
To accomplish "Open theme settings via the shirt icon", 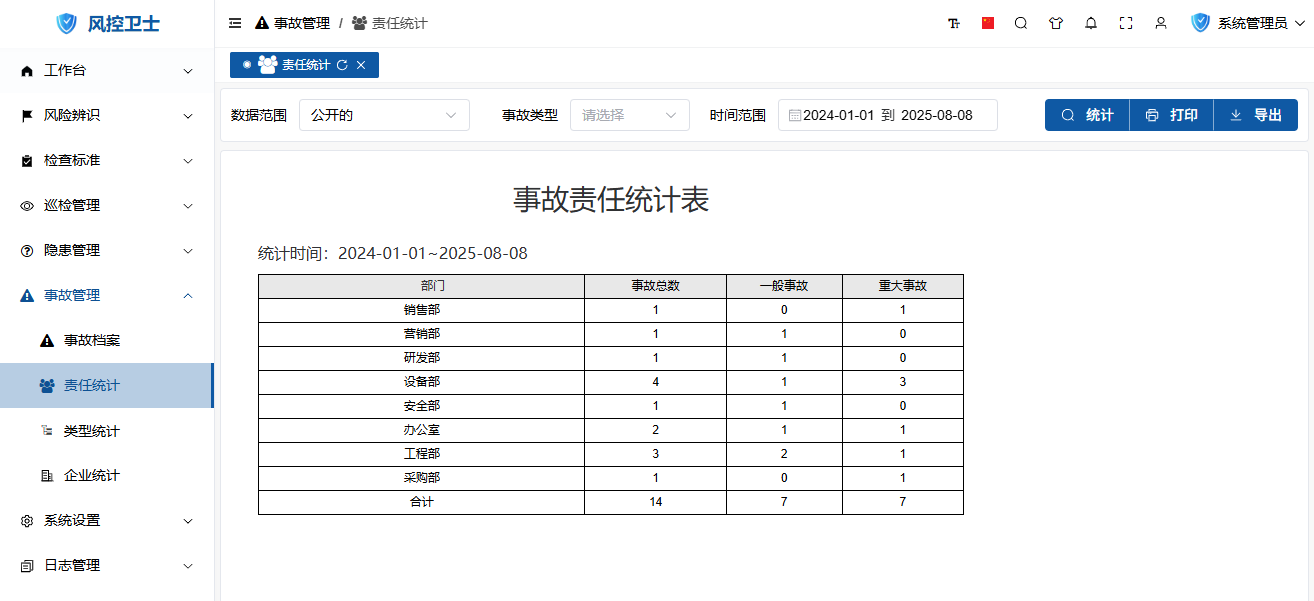I will point(1056,23).
